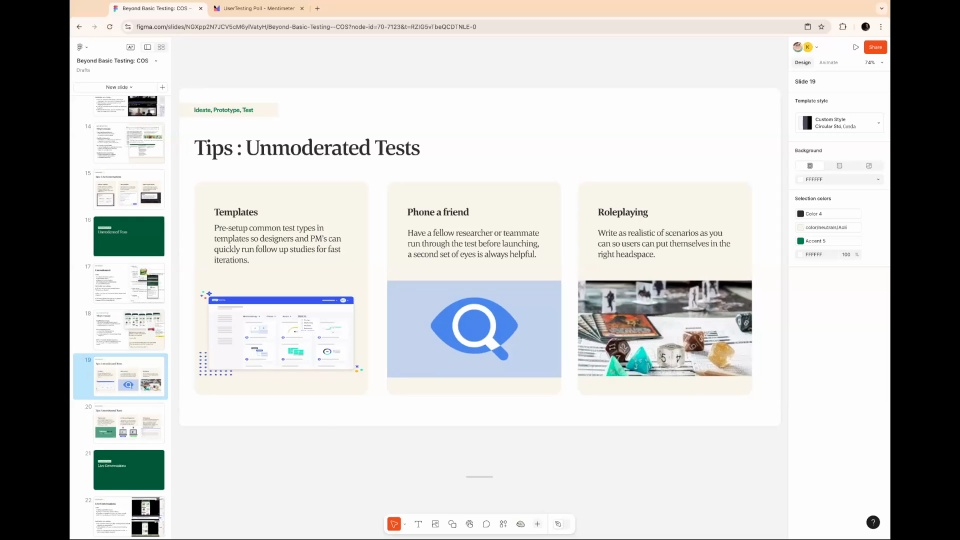
Task: Open the browser profile avatar
Action: (x=865, y=27)
